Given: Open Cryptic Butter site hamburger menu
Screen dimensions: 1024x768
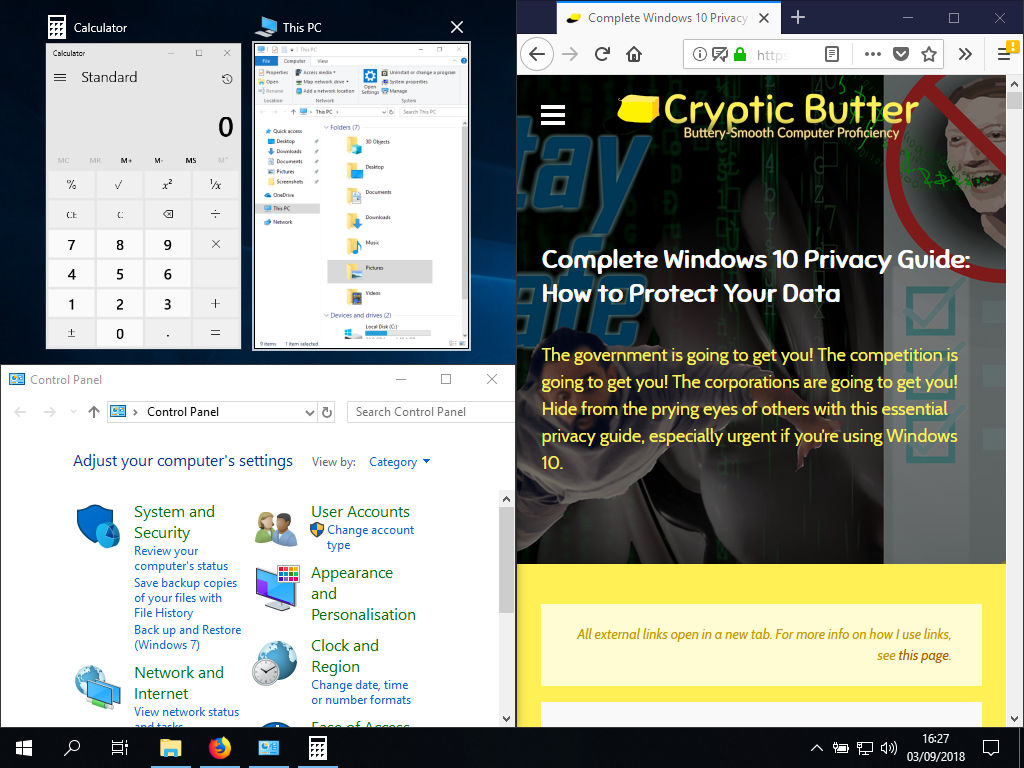Looking at the screenshot, I should (552, 115).
